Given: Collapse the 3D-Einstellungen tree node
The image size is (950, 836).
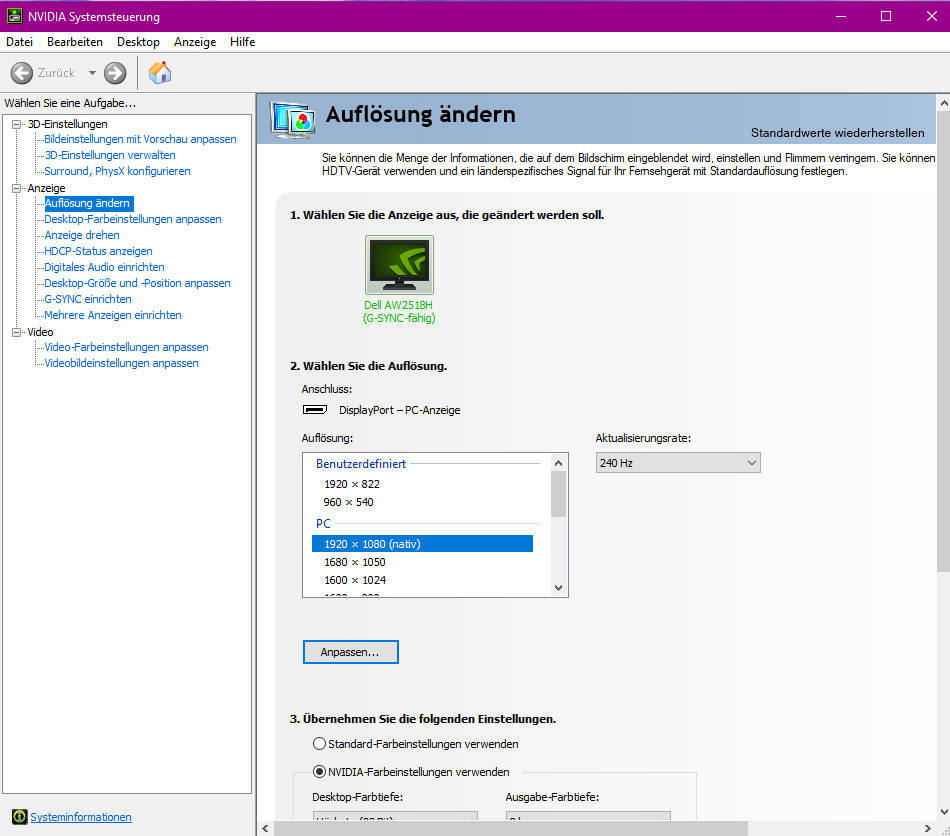Looking at the screenshot, I should [17, 124].
